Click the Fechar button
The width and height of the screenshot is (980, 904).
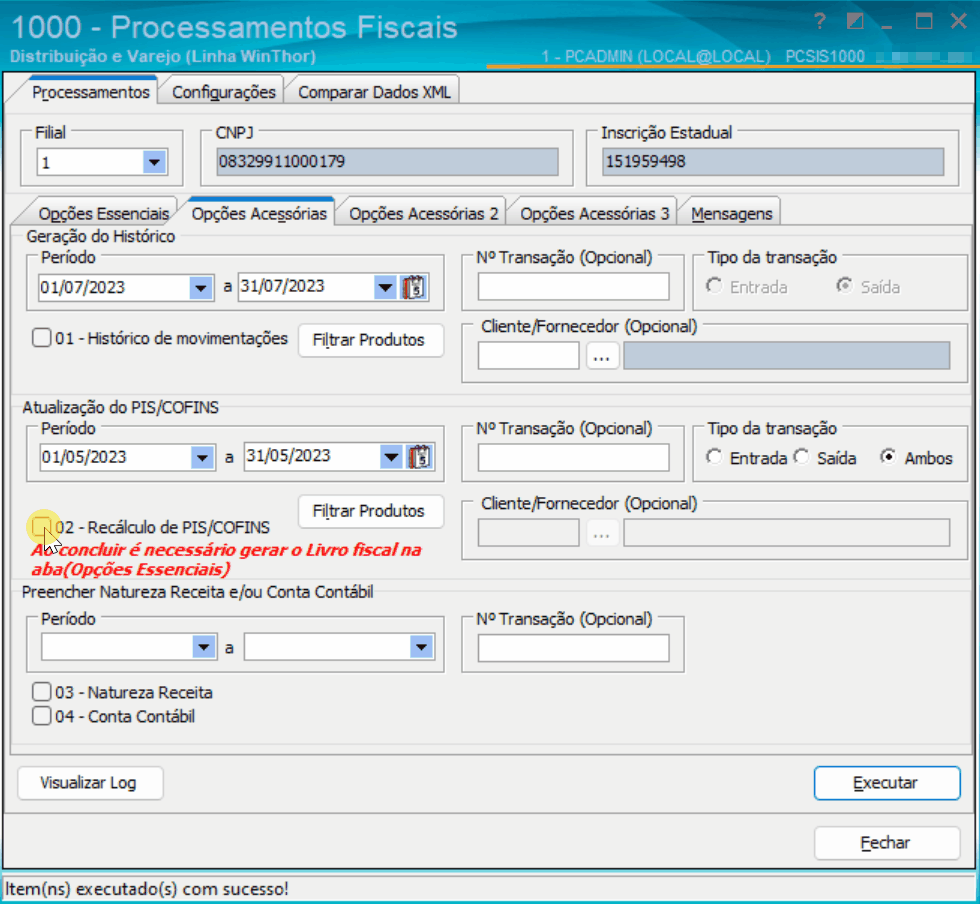pyautogui.click(x=886, y=843)
